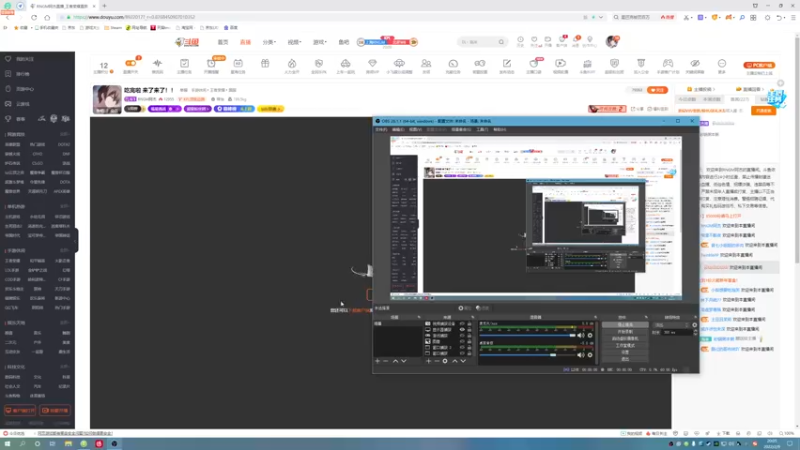Expand the 视频 dropdown in Douyu navigation
The width and height of the screenshot is (800, 450).
tap(294, 42)
